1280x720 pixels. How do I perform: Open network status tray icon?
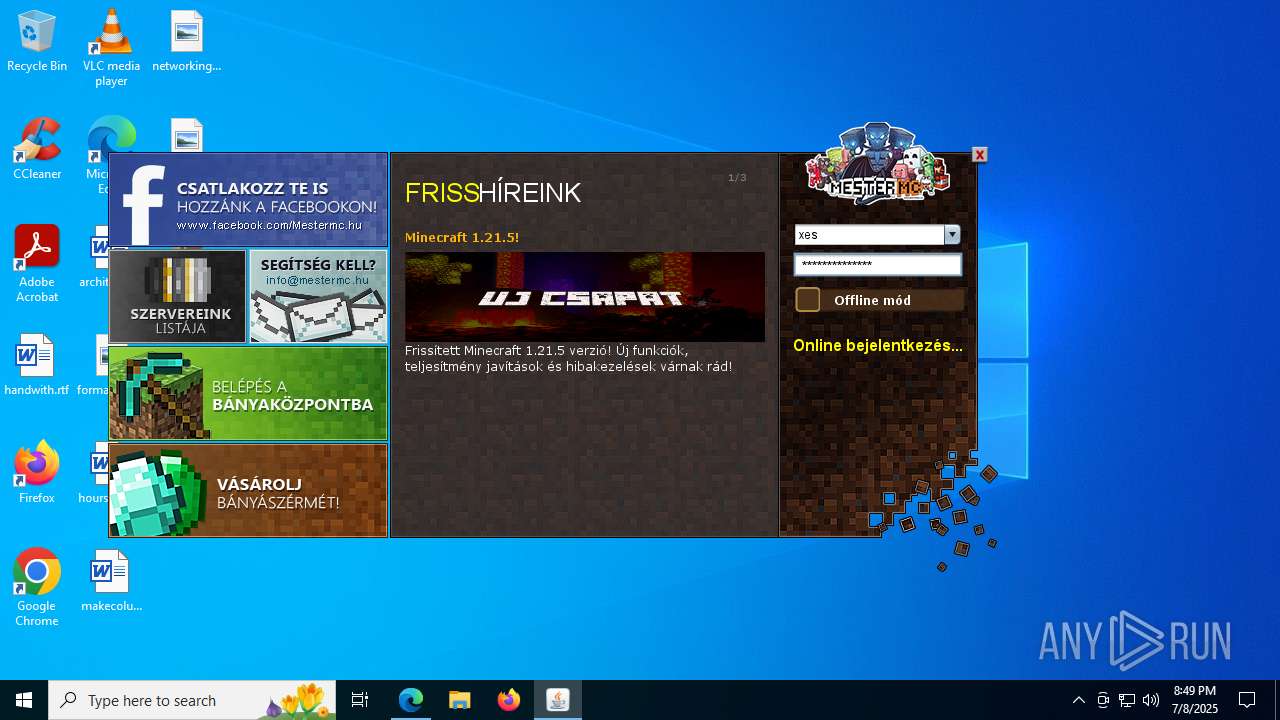click(x=1127, y=700)
